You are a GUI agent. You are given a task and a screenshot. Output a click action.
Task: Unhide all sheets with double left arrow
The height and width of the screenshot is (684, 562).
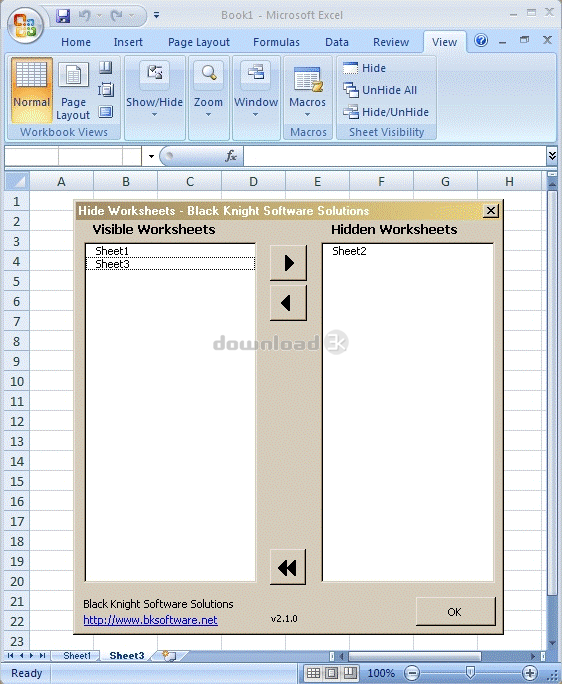[x=288, y=567]
